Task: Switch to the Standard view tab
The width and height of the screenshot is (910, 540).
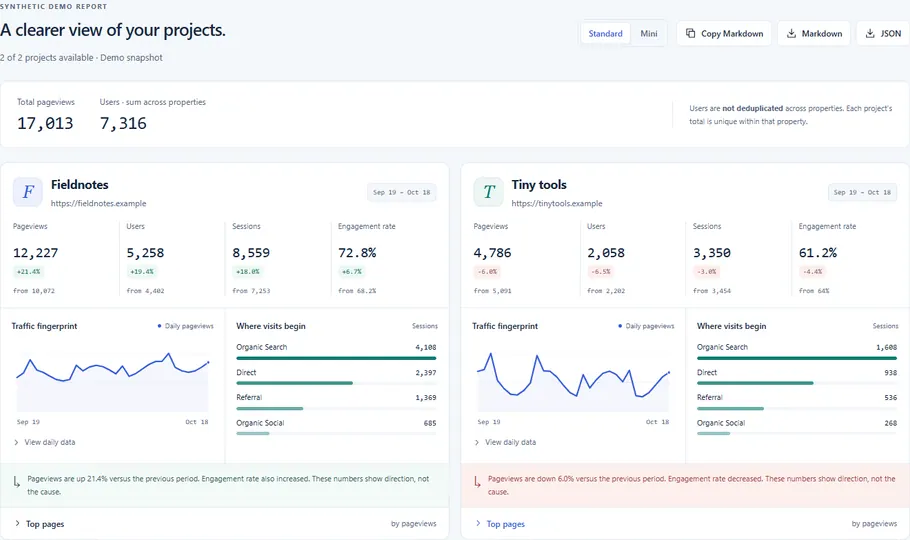Action: (605, 34)
